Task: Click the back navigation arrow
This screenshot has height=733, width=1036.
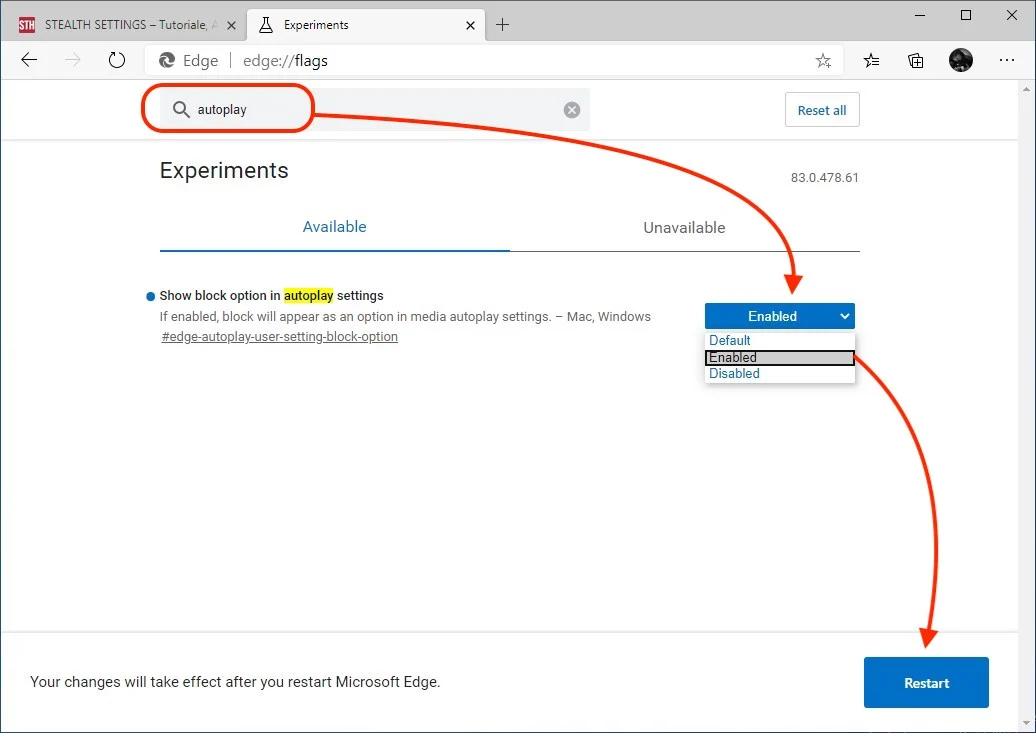Action: coord(29,60)
